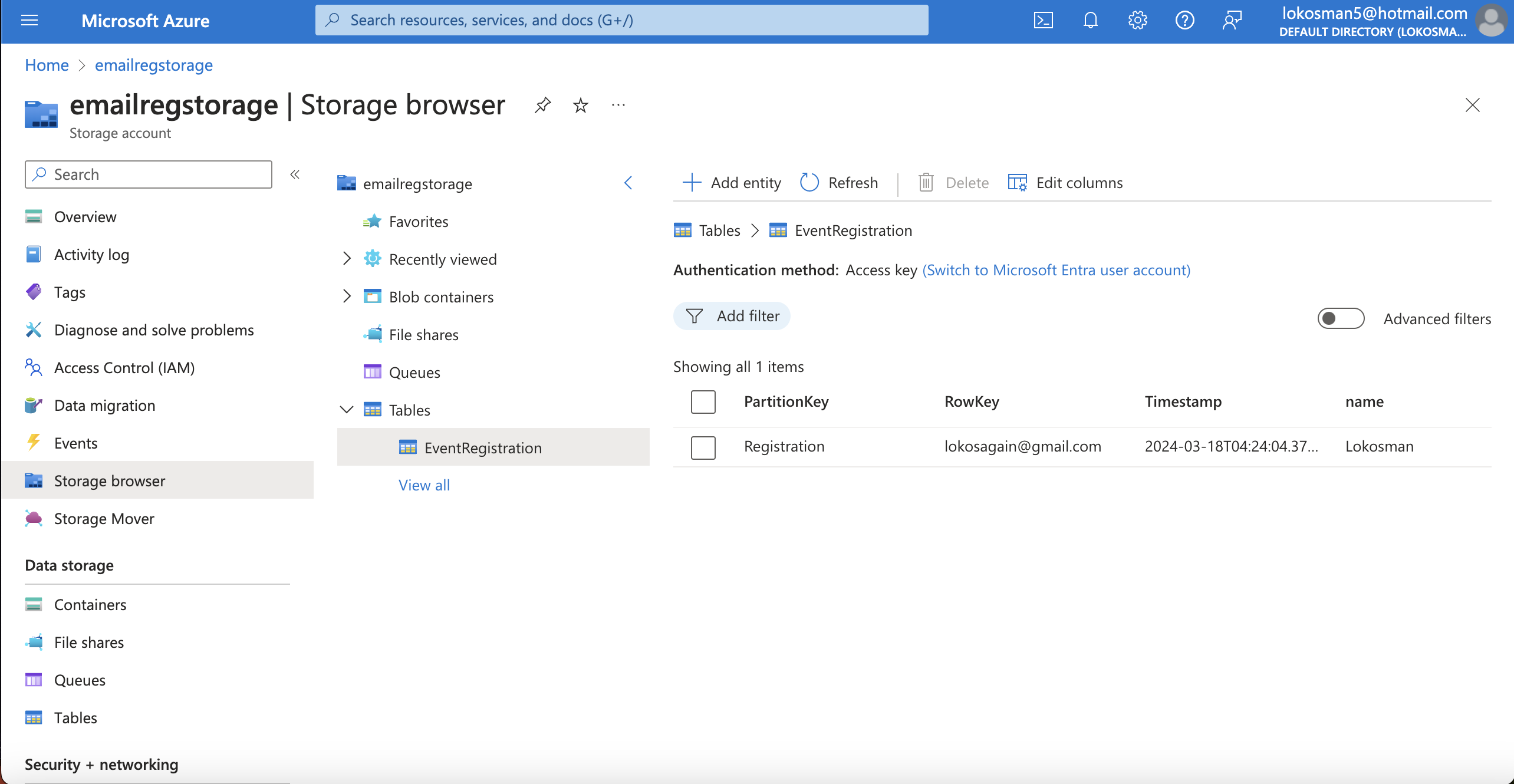Screen dimensions: 1514x784
Task: Click the Add filter button
Action: click(x=732, y=317)
